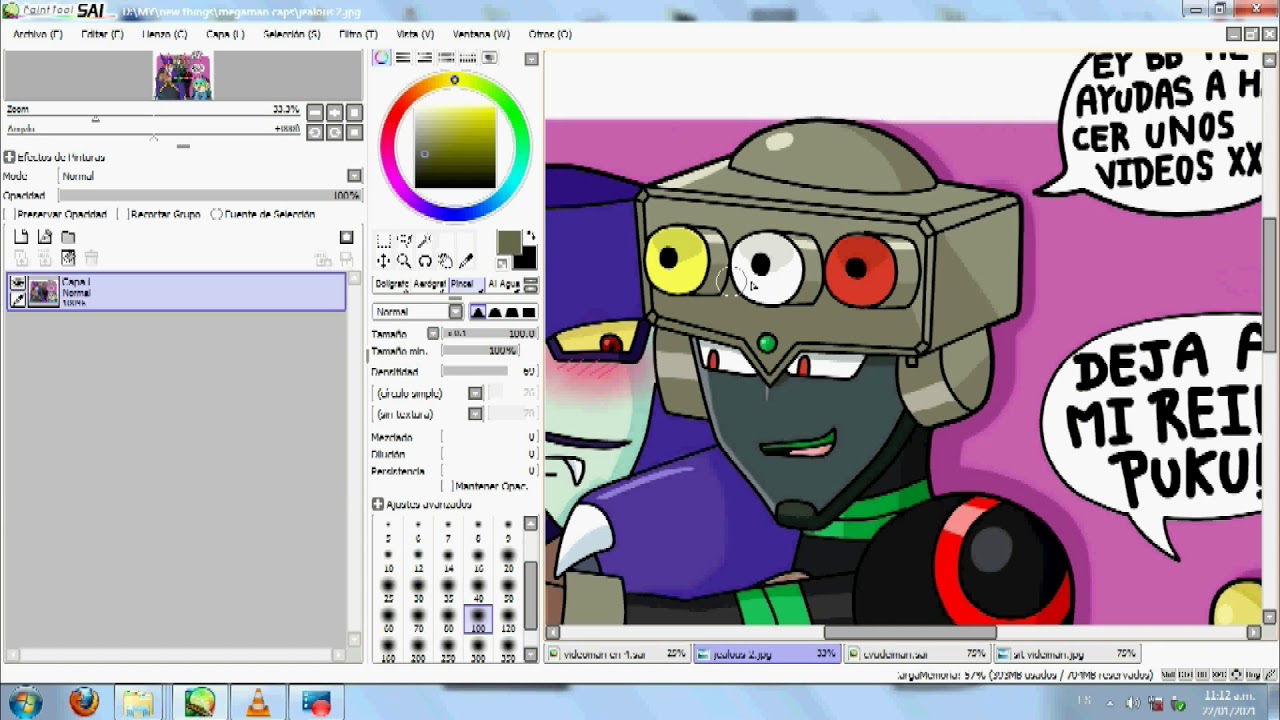Viewport: 1280px width, 720px height.
Task: Open layer Modo dropdown arrow
Action: coord(354,176)
